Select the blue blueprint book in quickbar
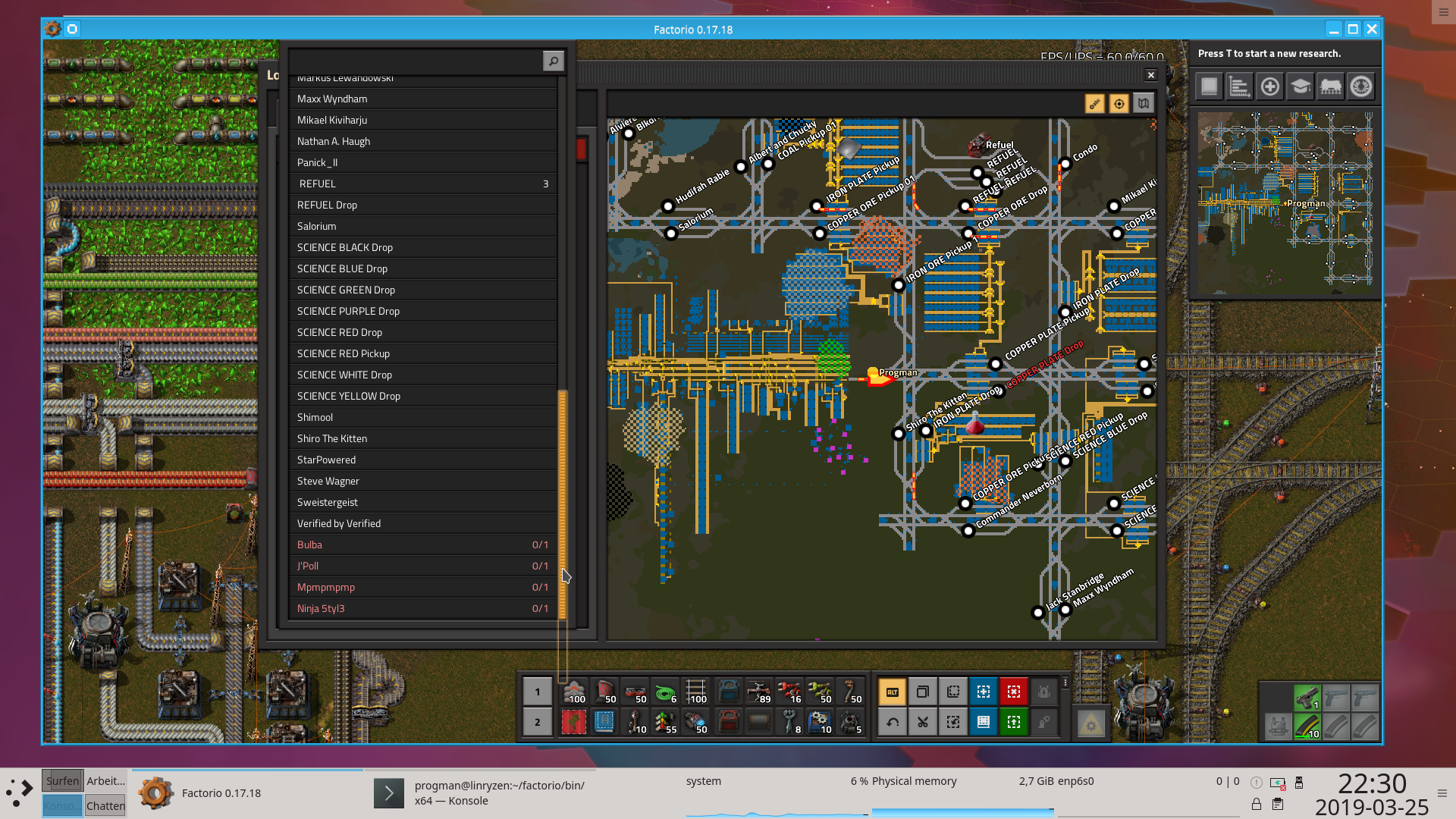 (604, 722)
